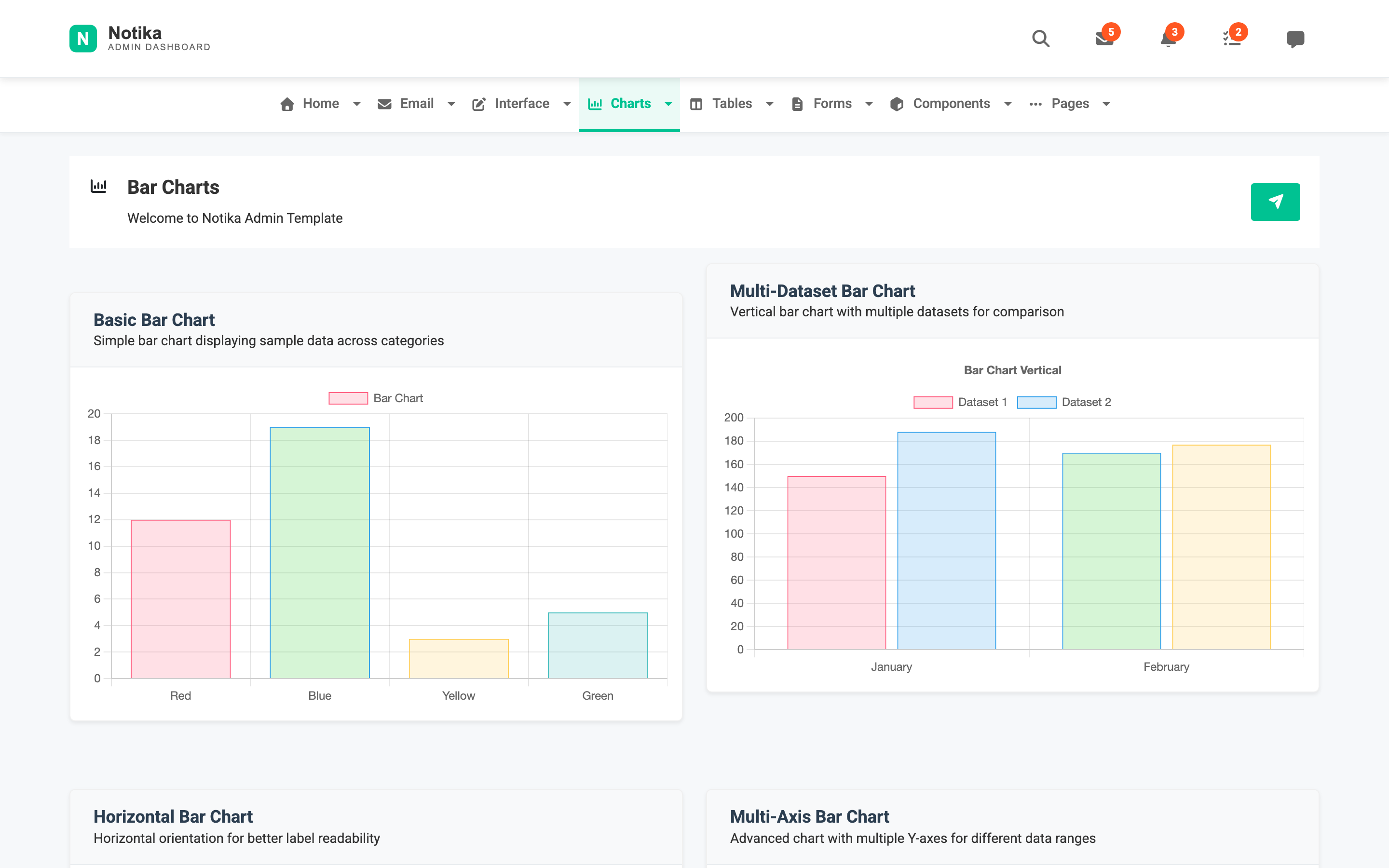The height and width of the screenshot is (868, 1389).
Task: Click the Horizontal Bar Chart title
Action: click(173, 816)
